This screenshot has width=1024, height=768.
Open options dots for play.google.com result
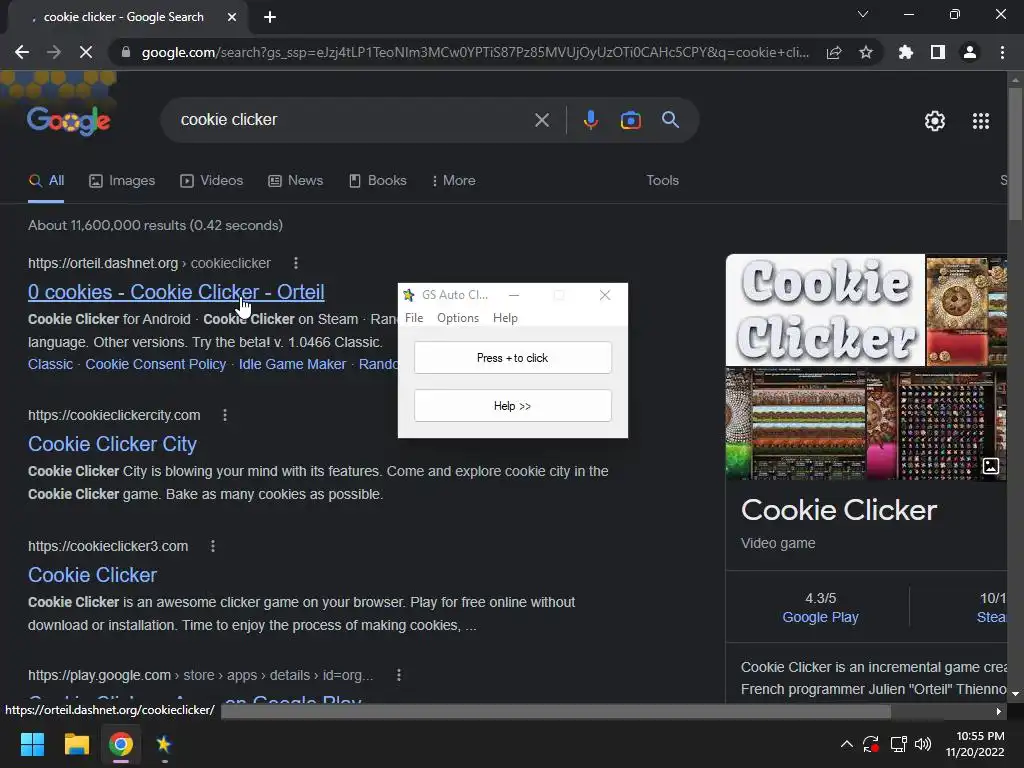pyautogui.click(x=398, y=675)
